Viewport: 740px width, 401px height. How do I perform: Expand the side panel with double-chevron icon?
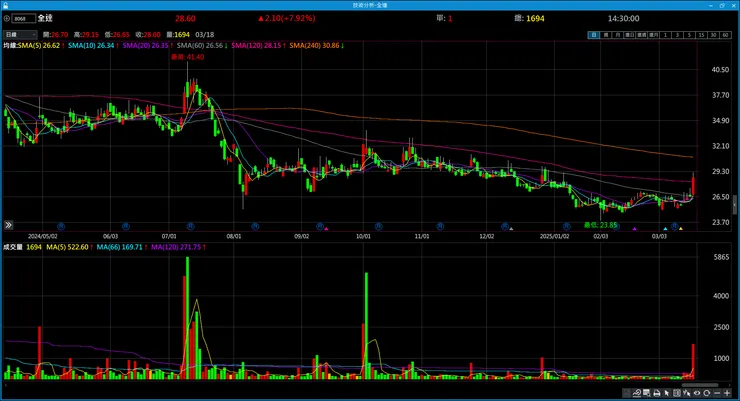pos(8,225)
